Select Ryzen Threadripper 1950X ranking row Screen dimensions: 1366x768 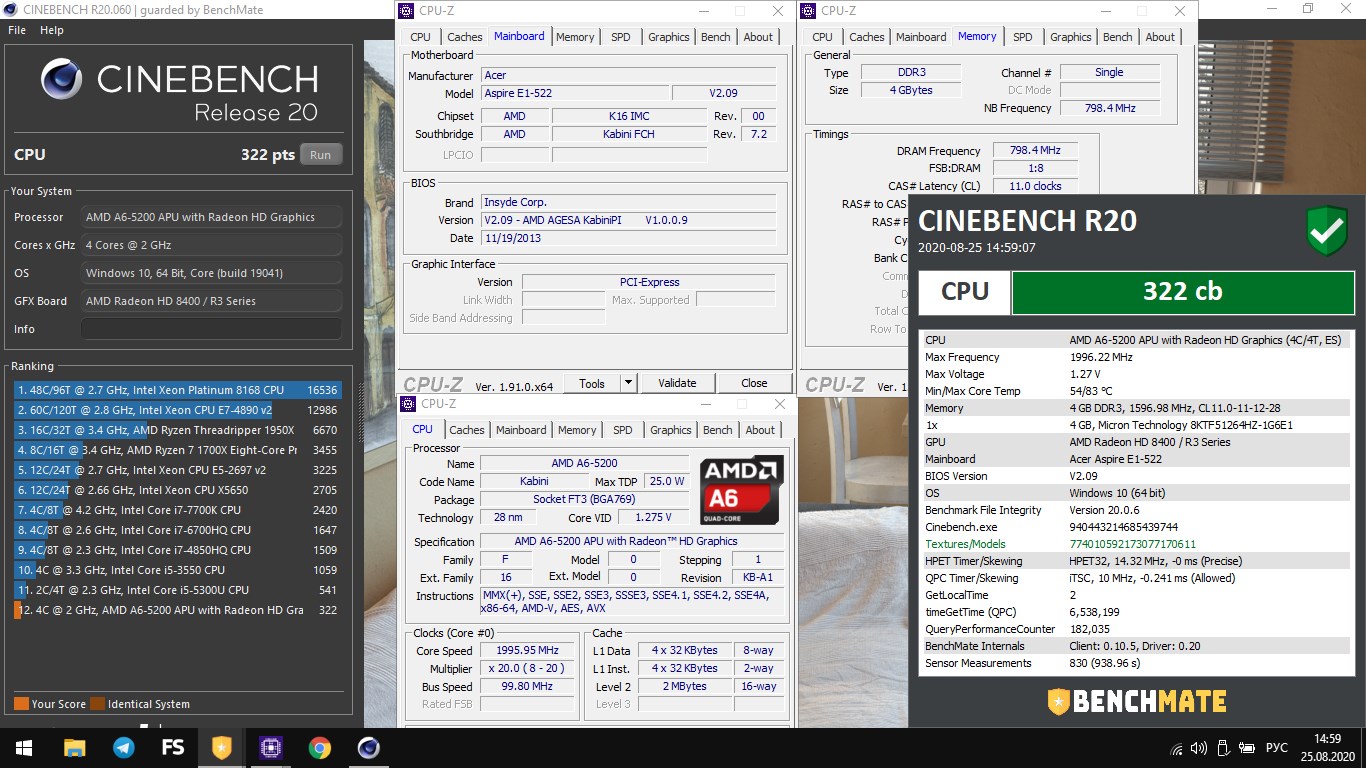[177, 430]
